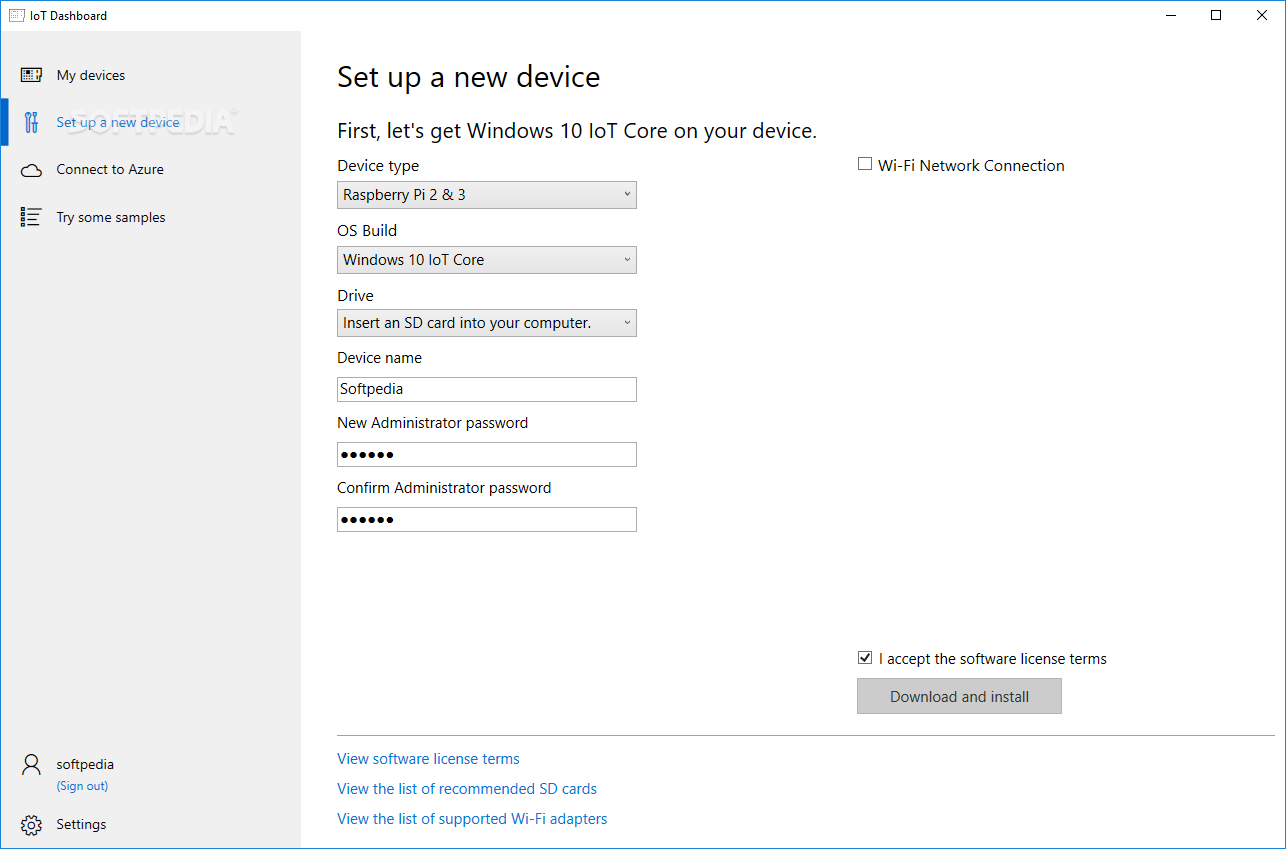Open the Device type dropdown

487,195
